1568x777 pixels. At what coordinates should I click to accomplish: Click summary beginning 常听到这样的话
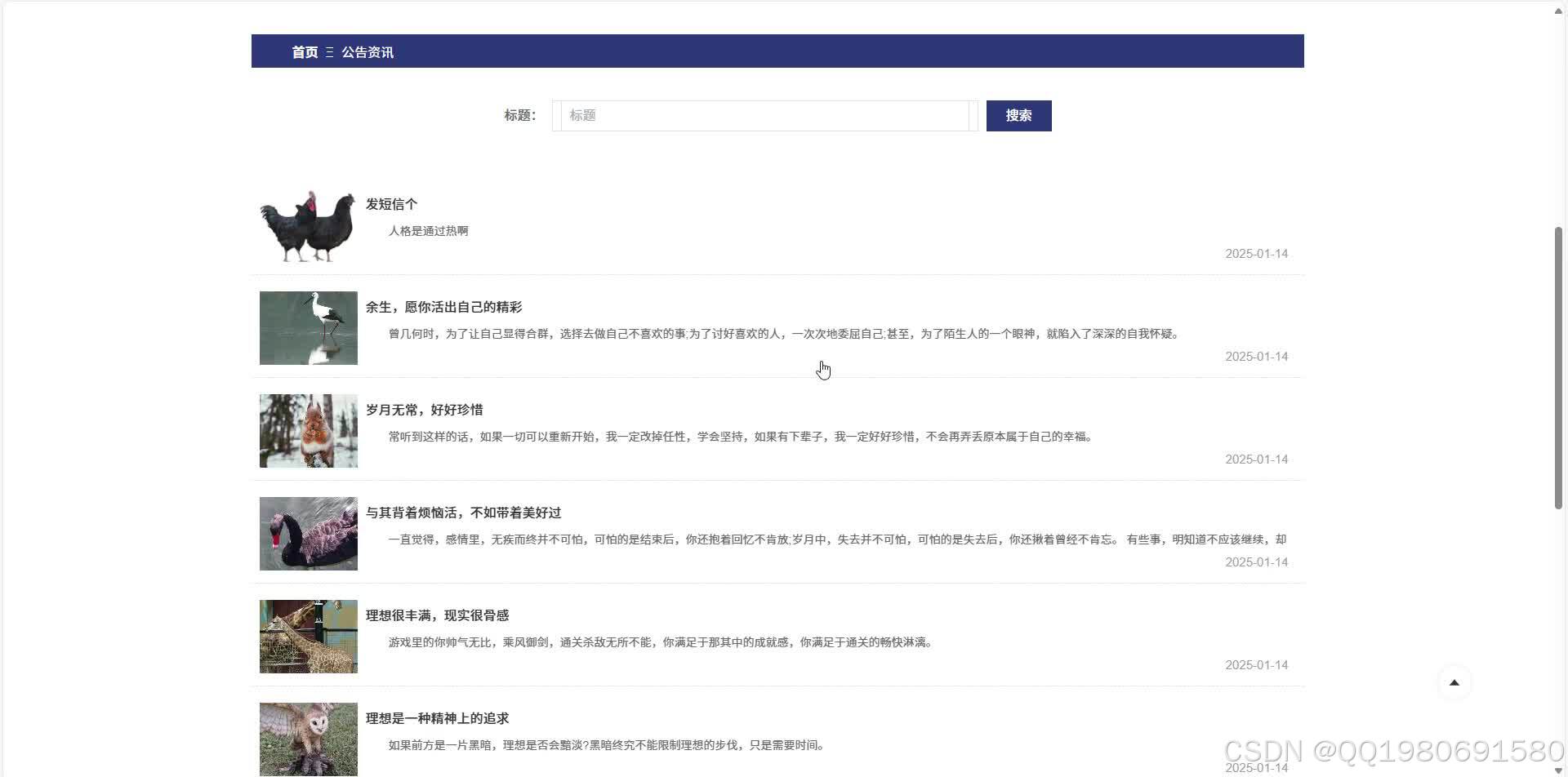[x=742, y=437]
